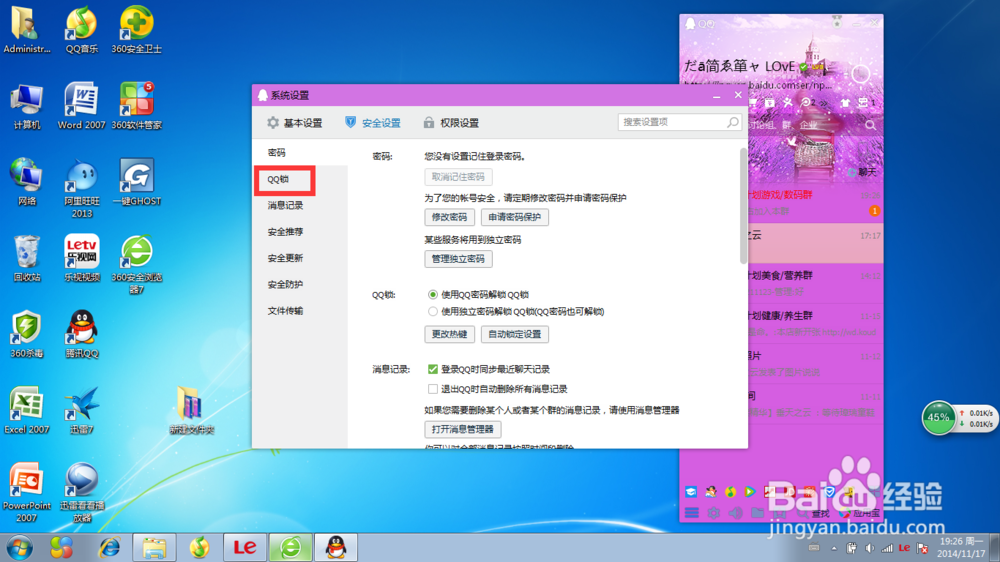The height and width of the screenshot is (562, 1000).
Task: Click the 更改热键 button
Action: (x=449, y=334)
